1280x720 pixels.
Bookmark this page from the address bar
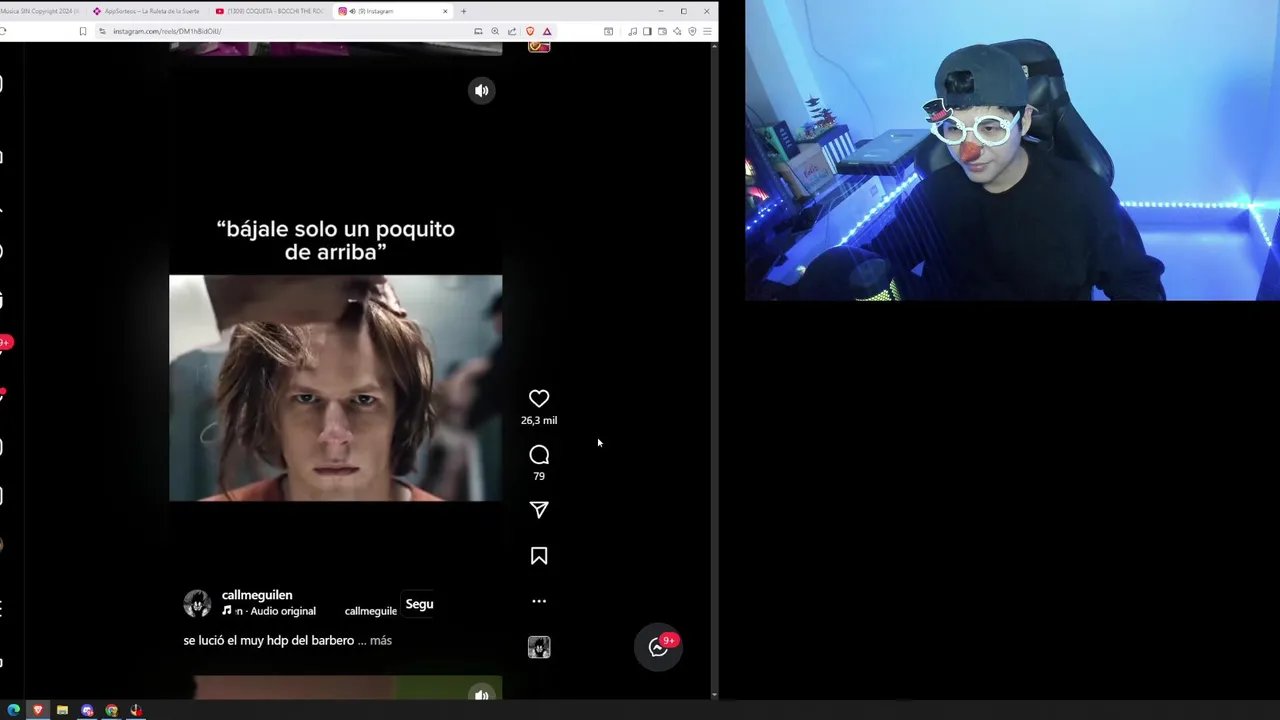coord(83,31)
